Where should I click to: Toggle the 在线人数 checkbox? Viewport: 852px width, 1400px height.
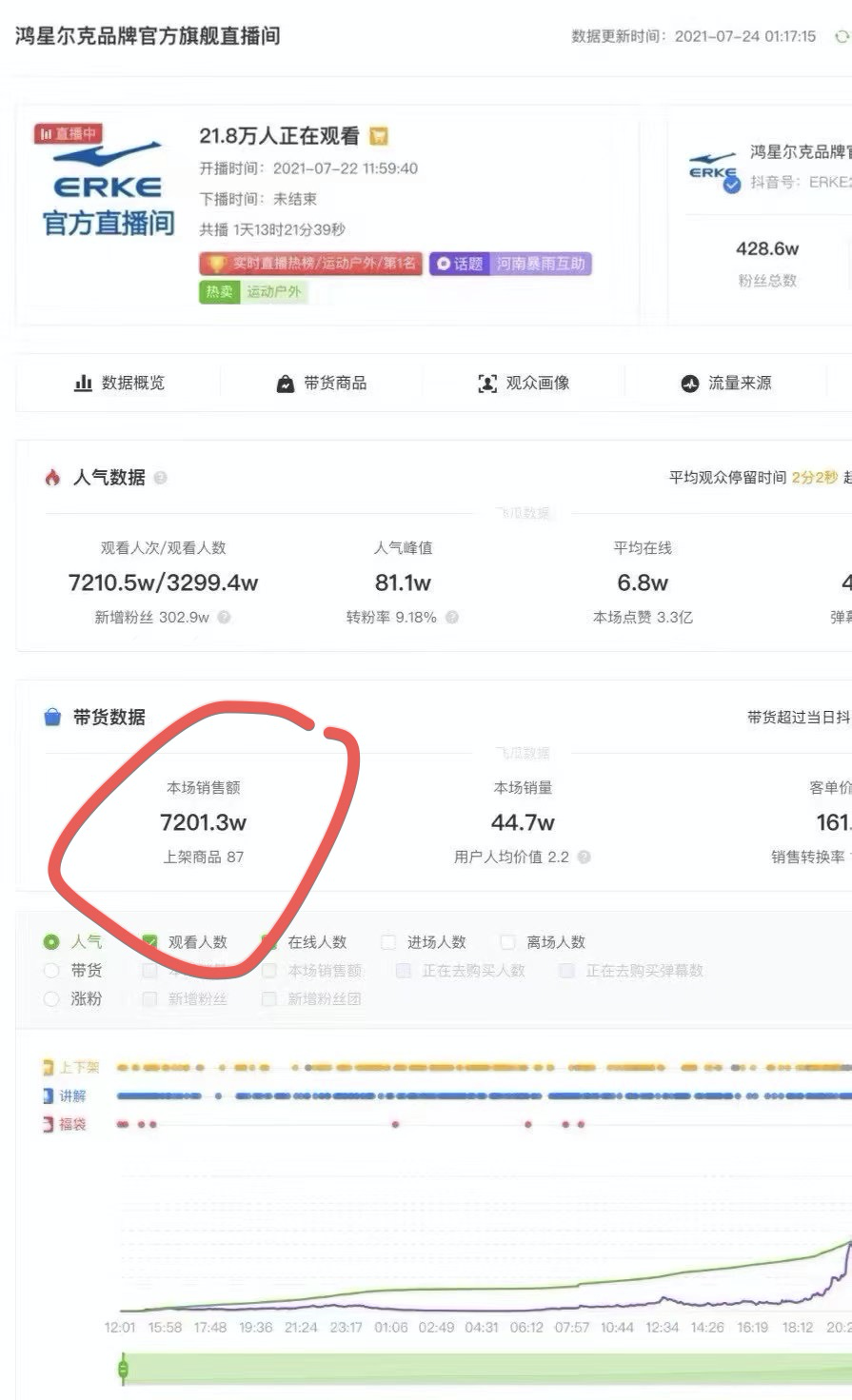point(269,942)
